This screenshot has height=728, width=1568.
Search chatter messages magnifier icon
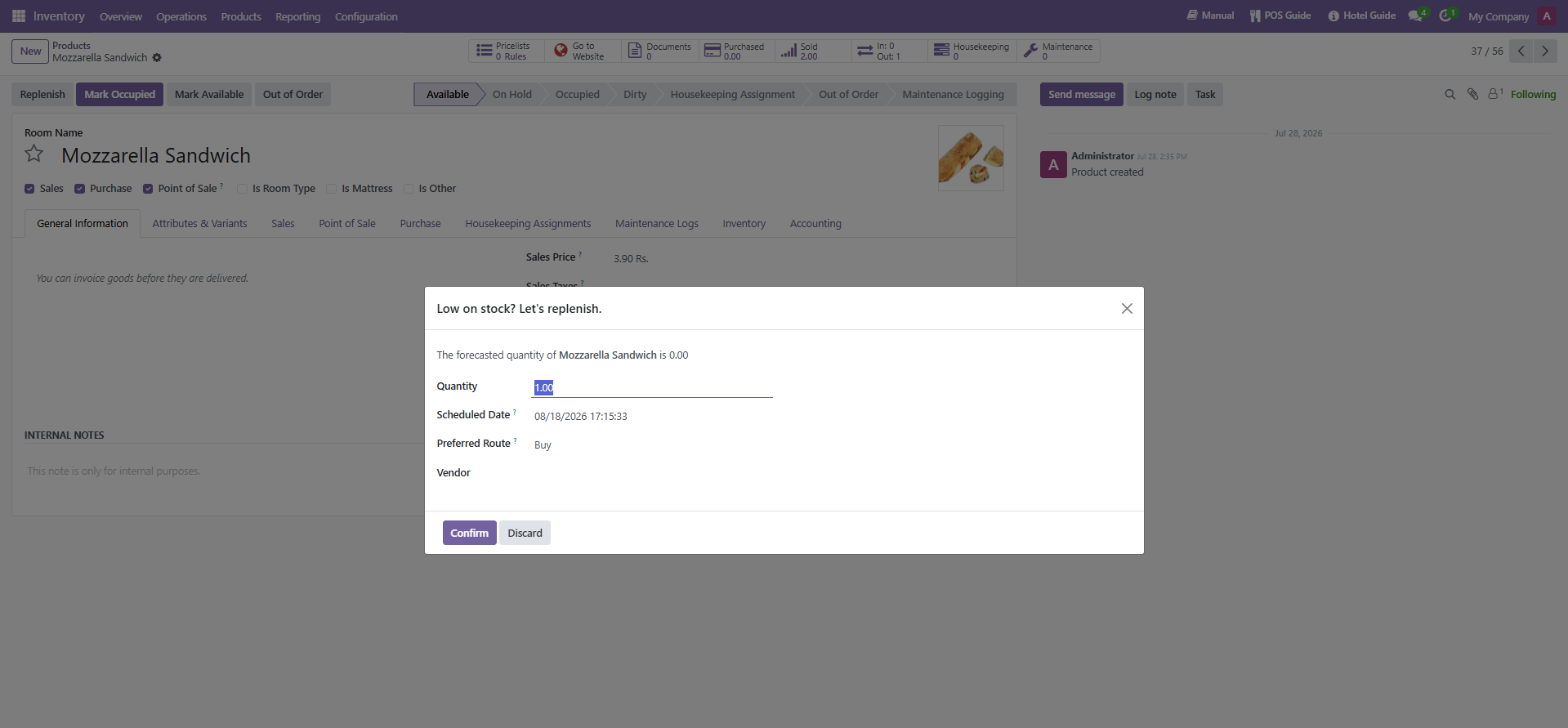1450,95
